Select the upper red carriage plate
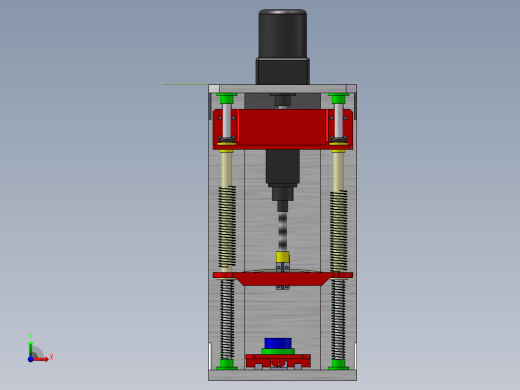Viewport: 520px width, 390px height. click(283, 129)
